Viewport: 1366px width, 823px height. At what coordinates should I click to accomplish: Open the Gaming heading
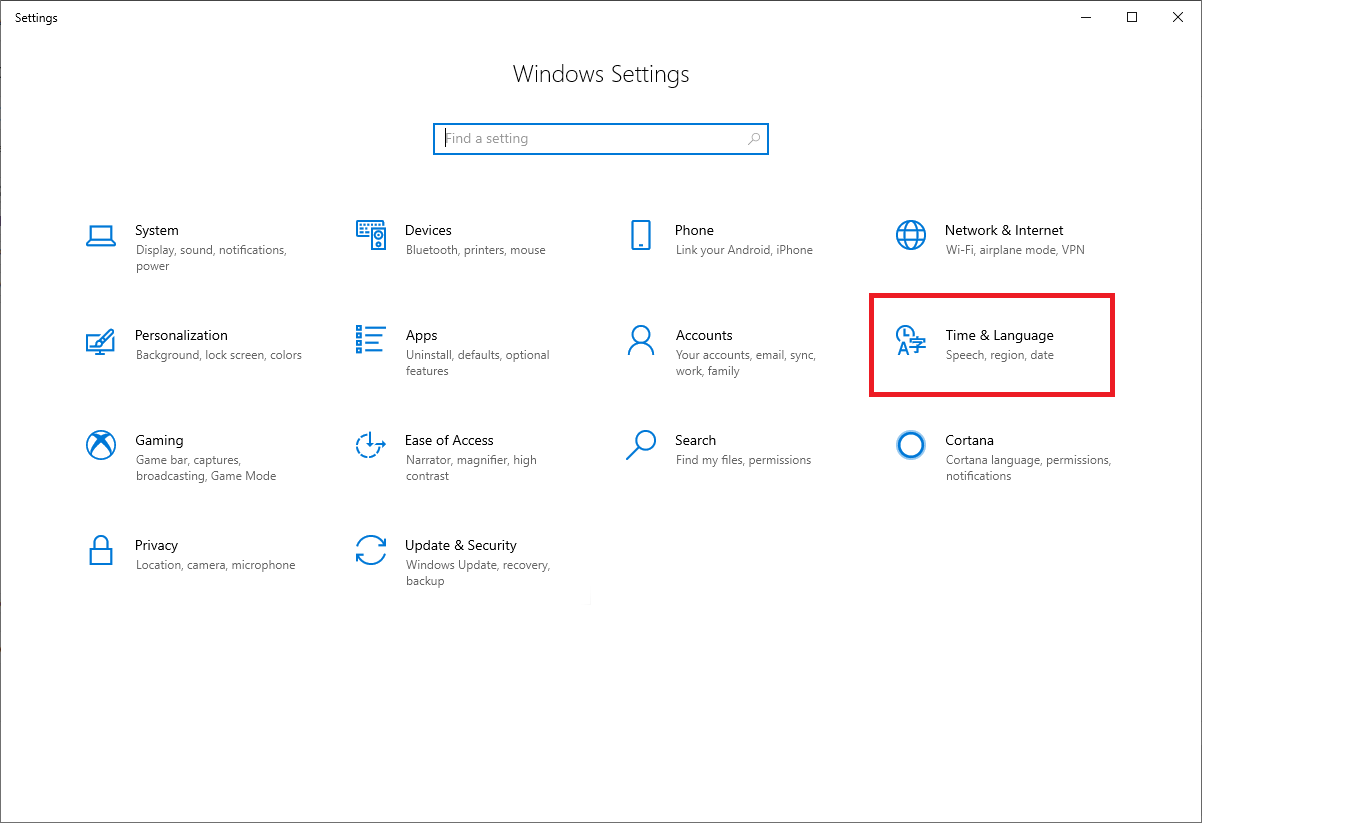click(159, 440)
